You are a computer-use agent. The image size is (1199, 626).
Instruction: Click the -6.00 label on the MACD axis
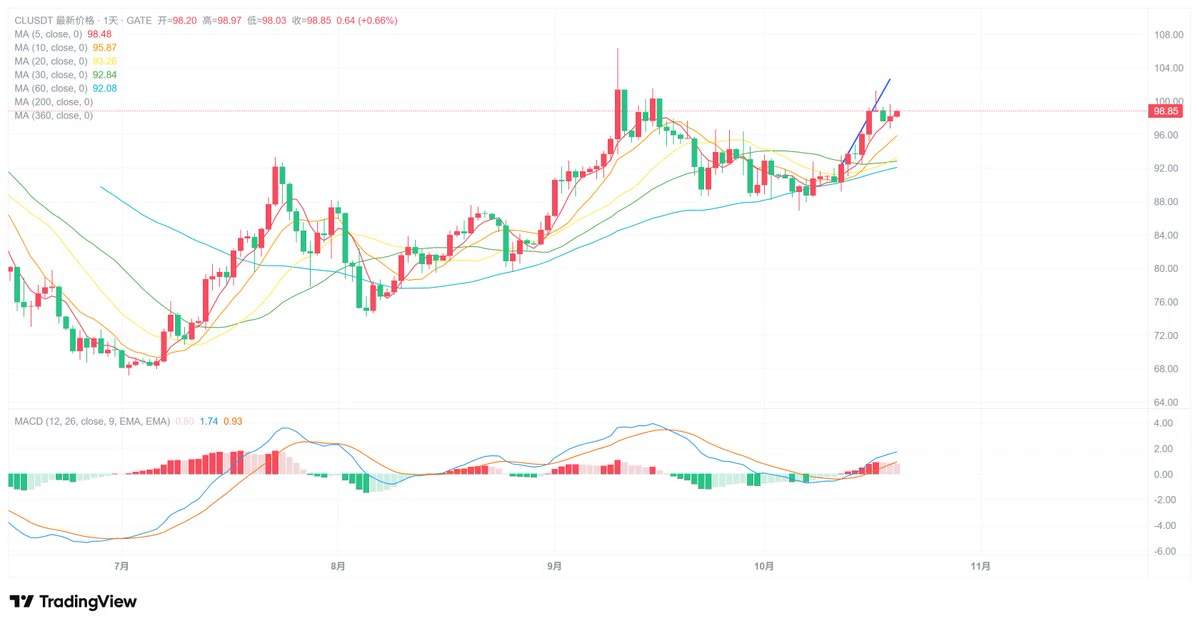pos(1164,551)
